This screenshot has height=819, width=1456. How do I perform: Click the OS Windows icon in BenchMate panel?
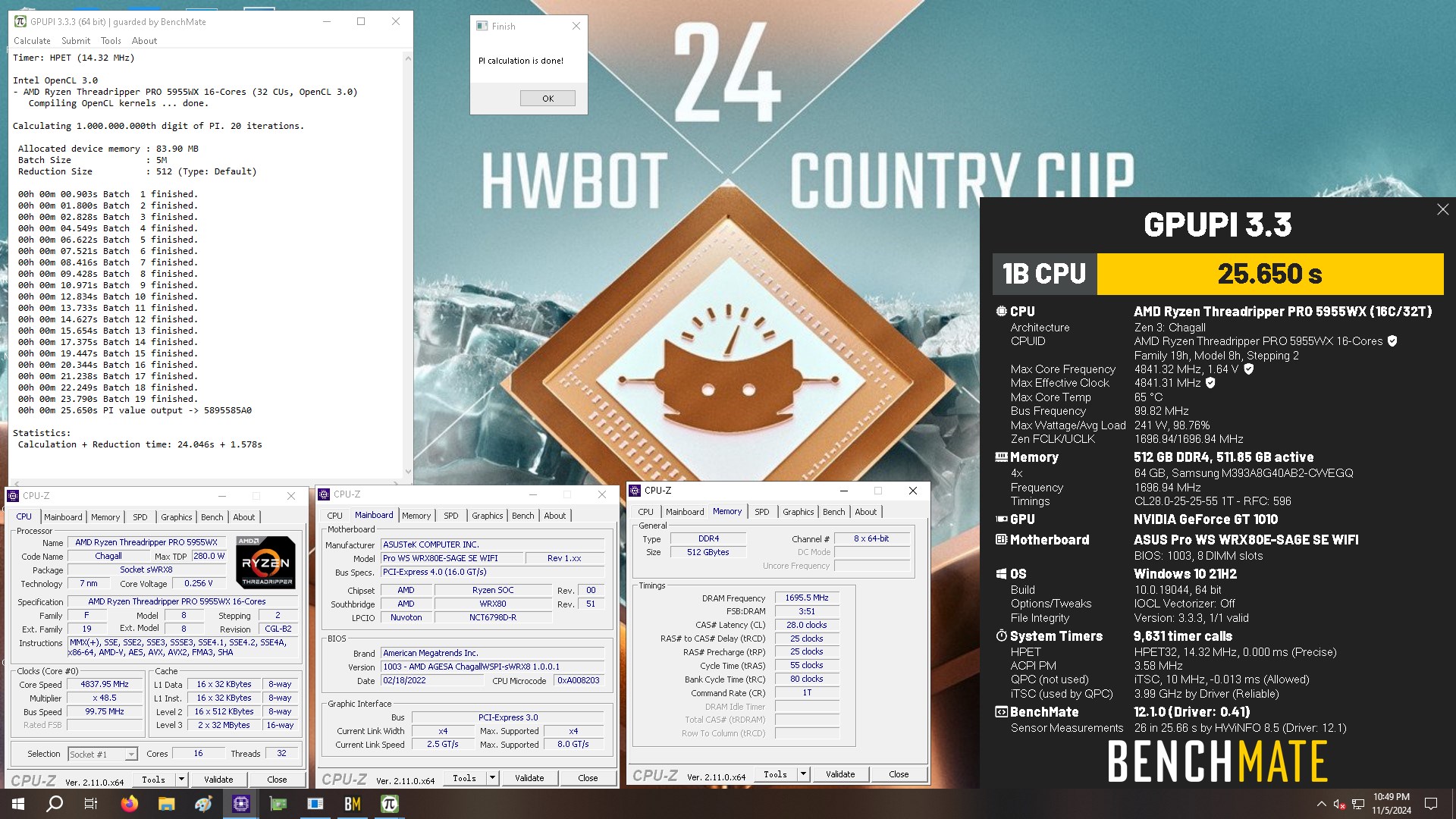click(x=1001, y=573)
